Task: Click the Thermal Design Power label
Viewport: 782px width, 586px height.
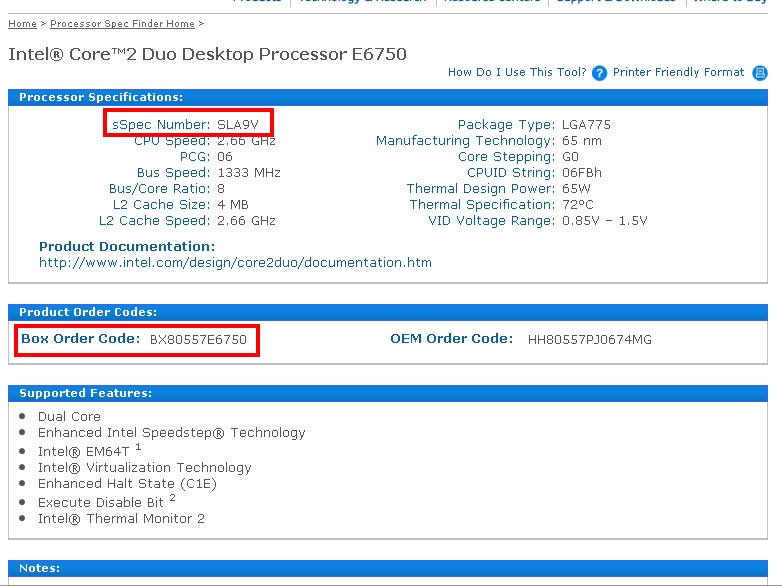Action: [481, 189]
